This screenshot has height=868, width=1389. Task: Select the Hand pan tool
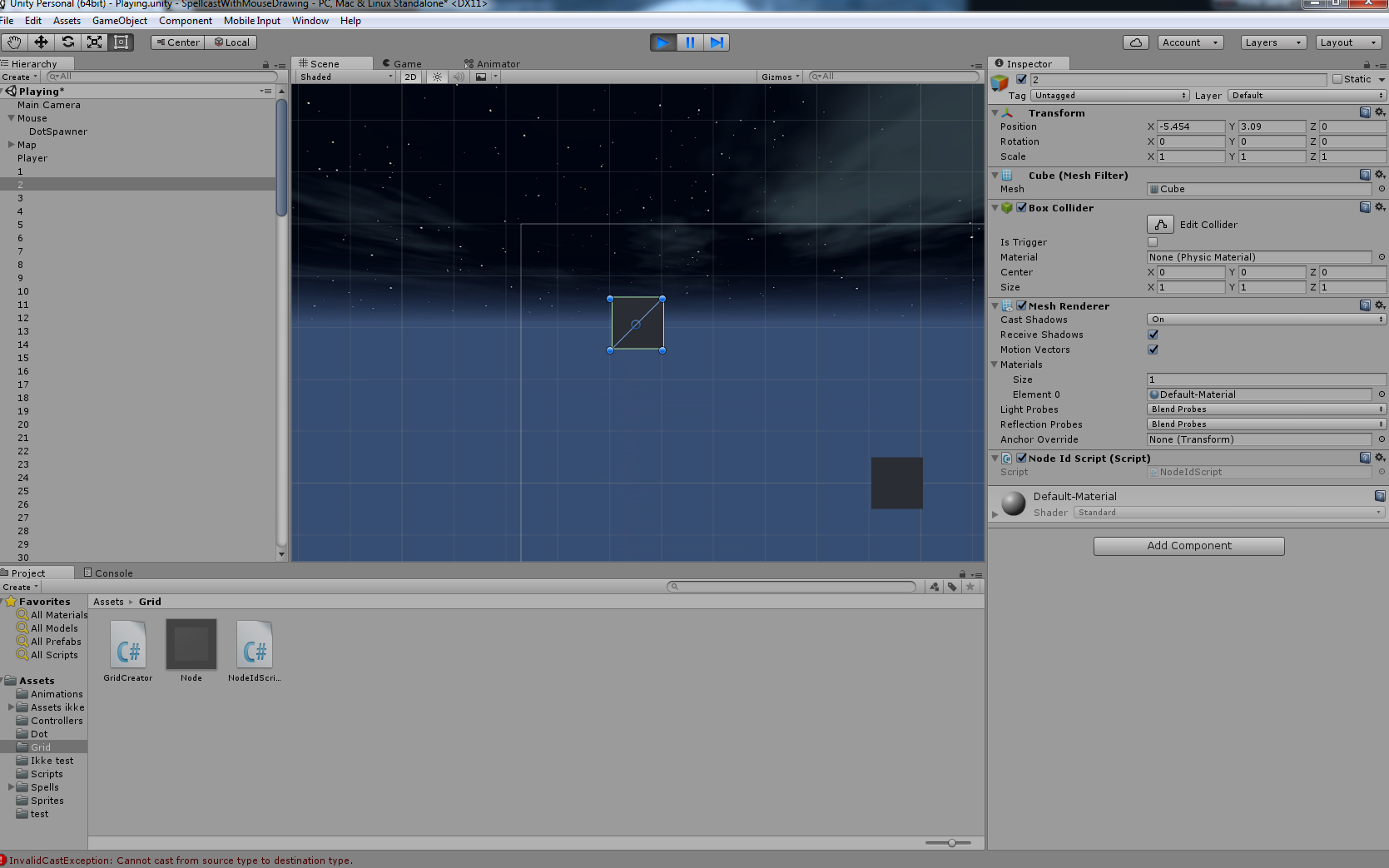pyautogui.click(x=13, y=42)
